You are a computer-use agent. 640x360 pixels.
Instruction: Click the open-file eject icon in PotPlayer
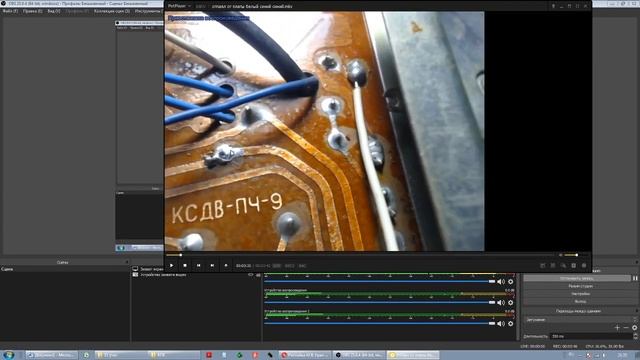click(226, 266)
